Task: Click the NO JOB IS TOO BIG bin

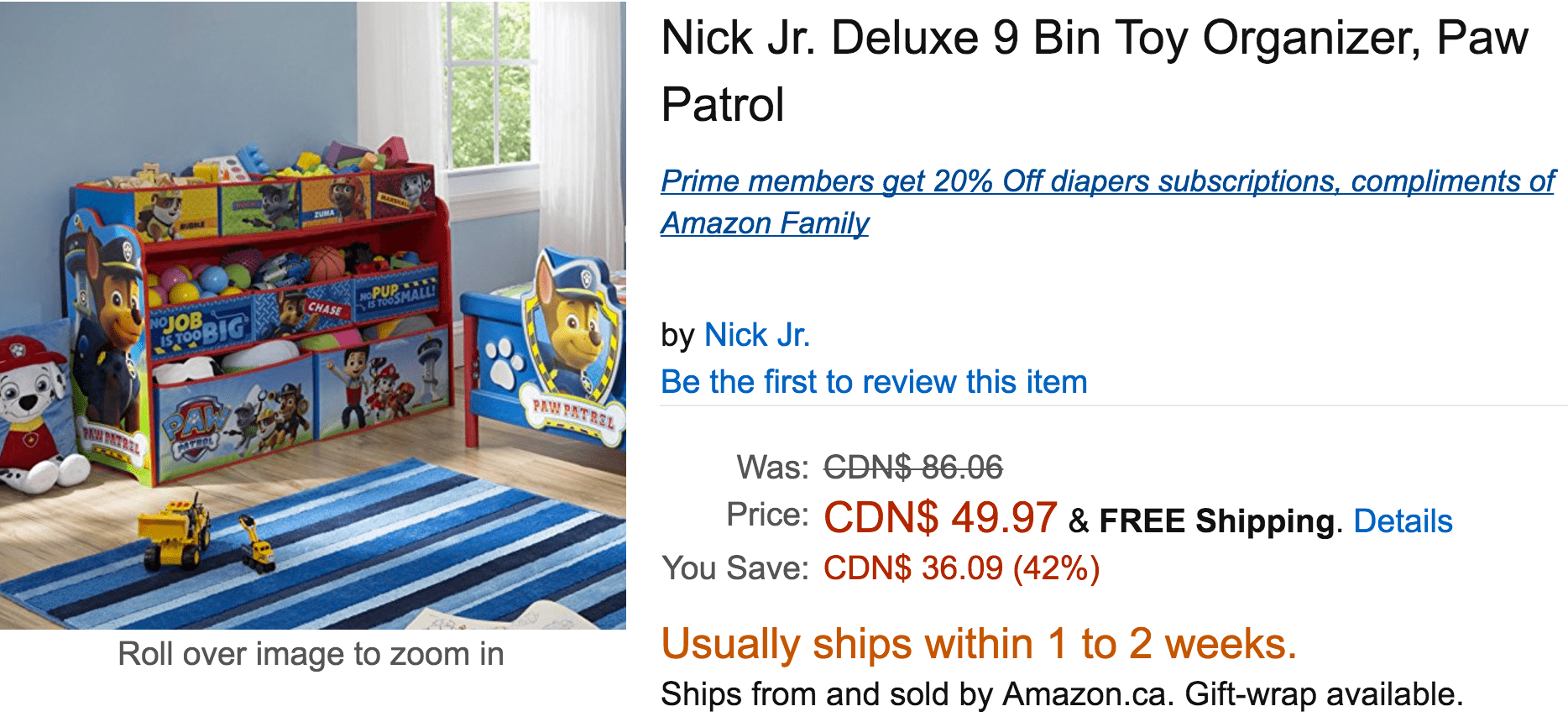Action: pos(201,327)
